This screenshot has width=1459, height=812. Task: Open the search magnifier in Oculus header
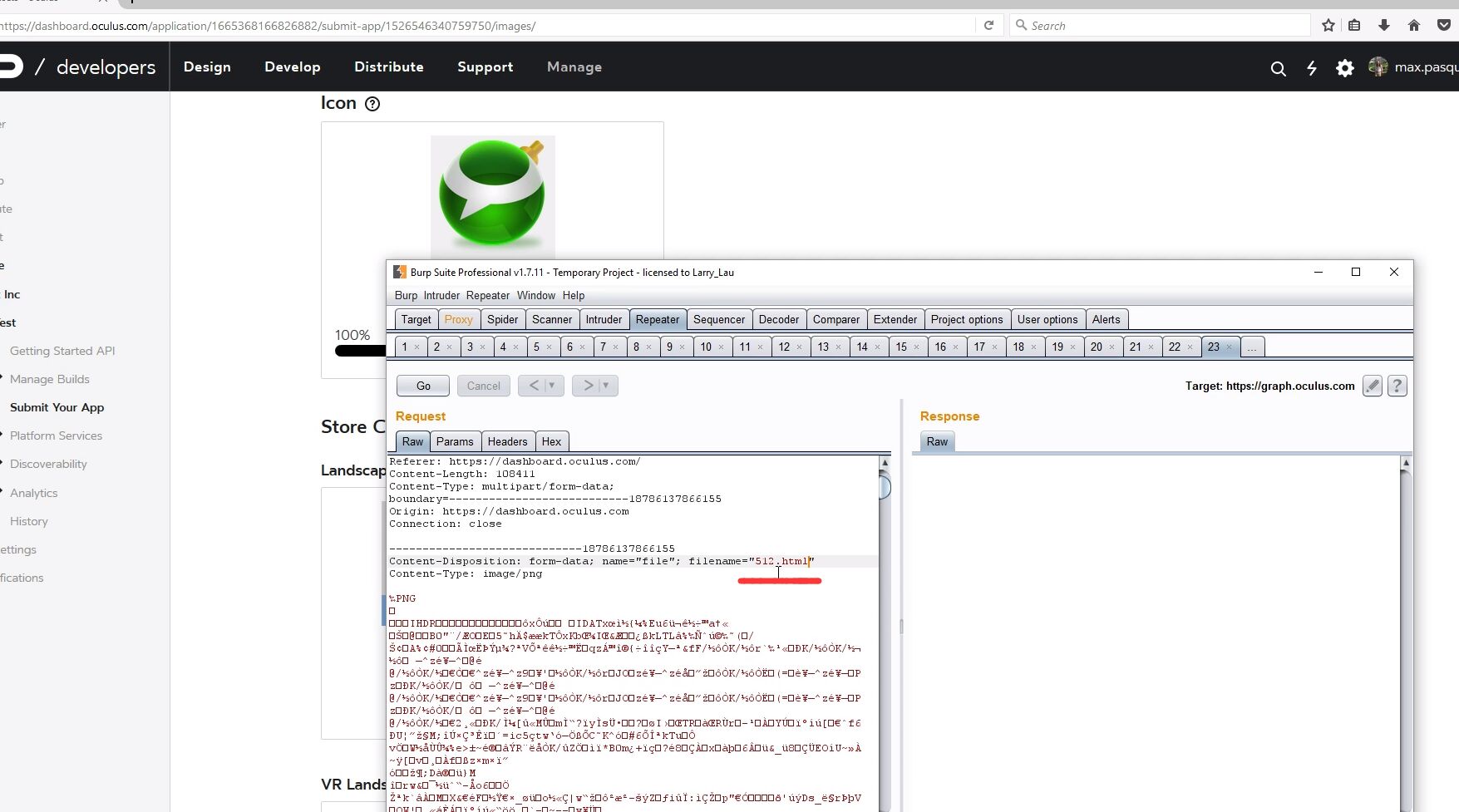(x=1279, y=68)
